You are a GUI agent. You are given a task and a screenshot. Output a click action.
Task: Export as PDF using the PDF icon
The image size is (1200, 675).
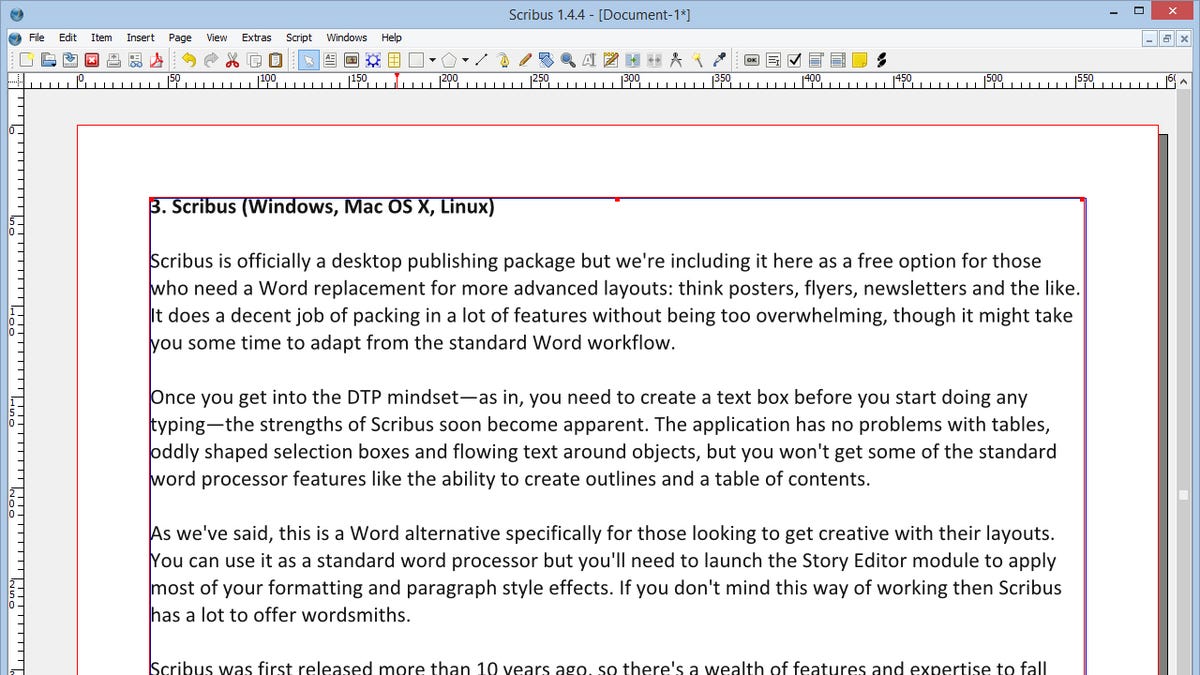pos(156,60)
